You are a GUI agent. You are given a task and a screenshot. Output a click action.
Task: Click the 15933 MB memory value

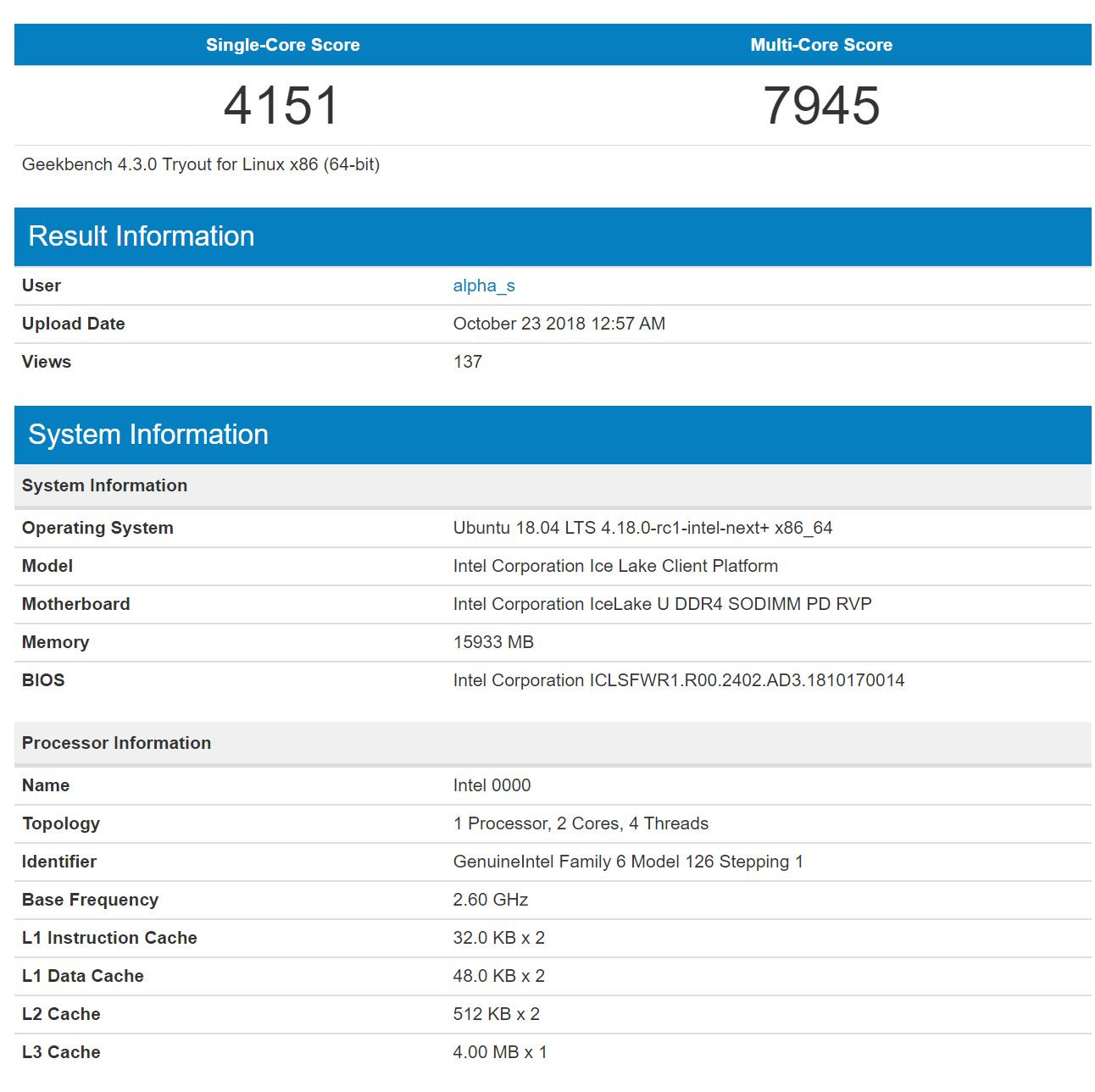coord(492,642)
